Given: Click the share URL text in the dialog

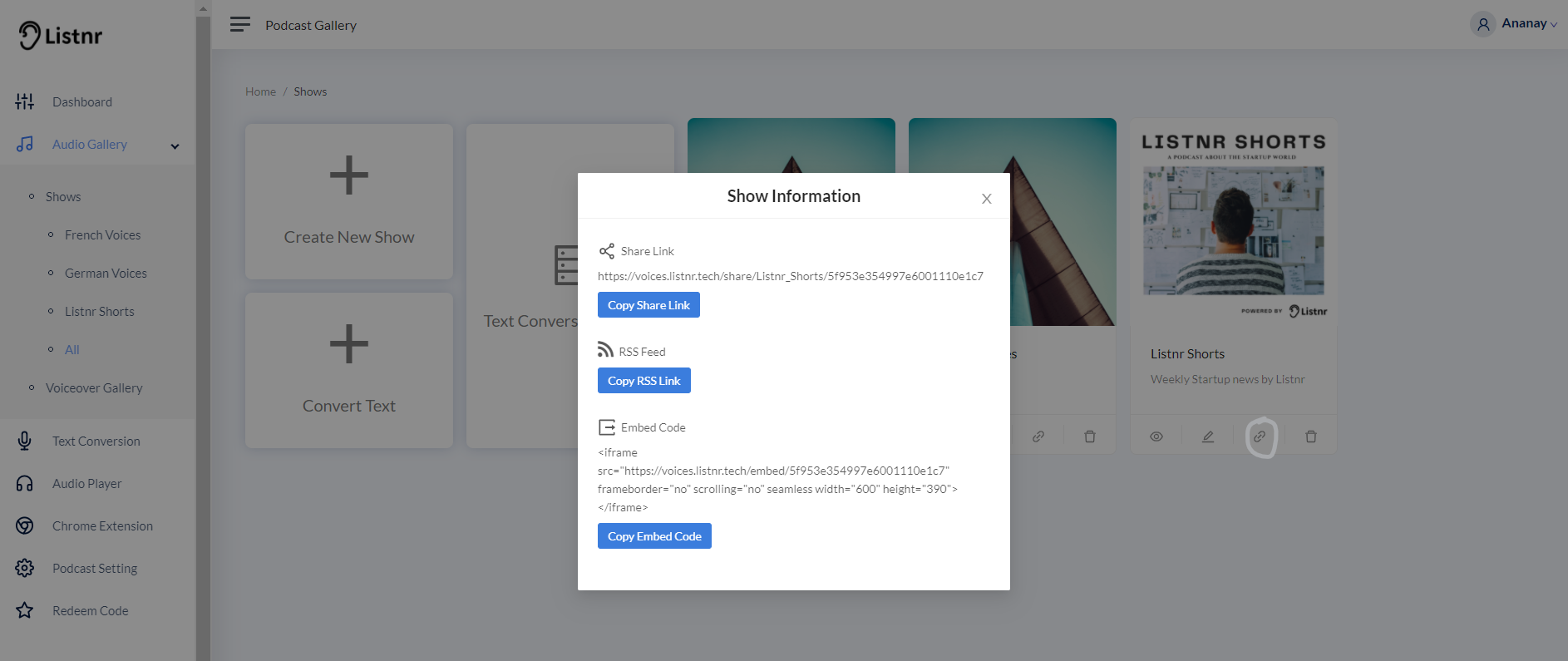Looking at the screenshot, I should tap(791, 276).
